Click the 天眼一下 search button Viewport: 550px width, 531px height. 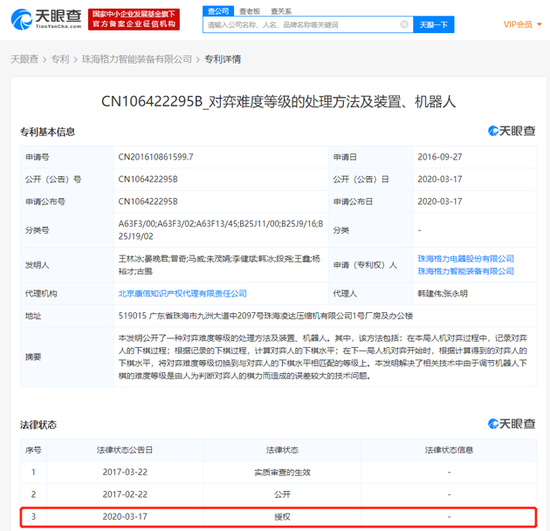coord(434,25)
